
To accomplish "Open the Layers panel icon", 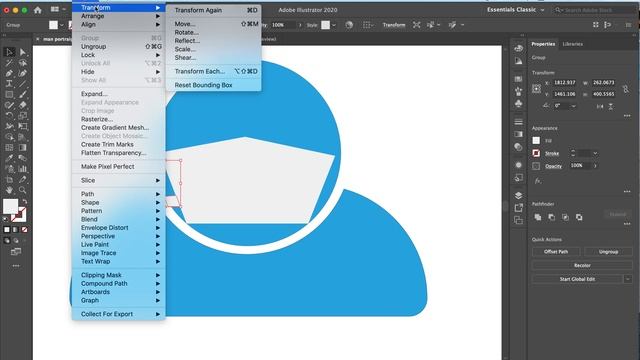I will (518, 195).
